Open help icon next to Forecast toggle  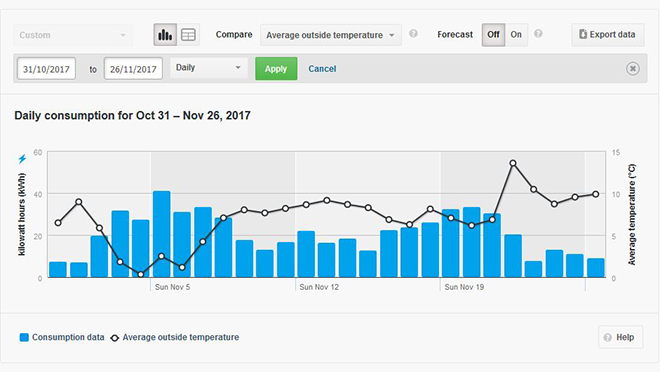tap(538, 34)
